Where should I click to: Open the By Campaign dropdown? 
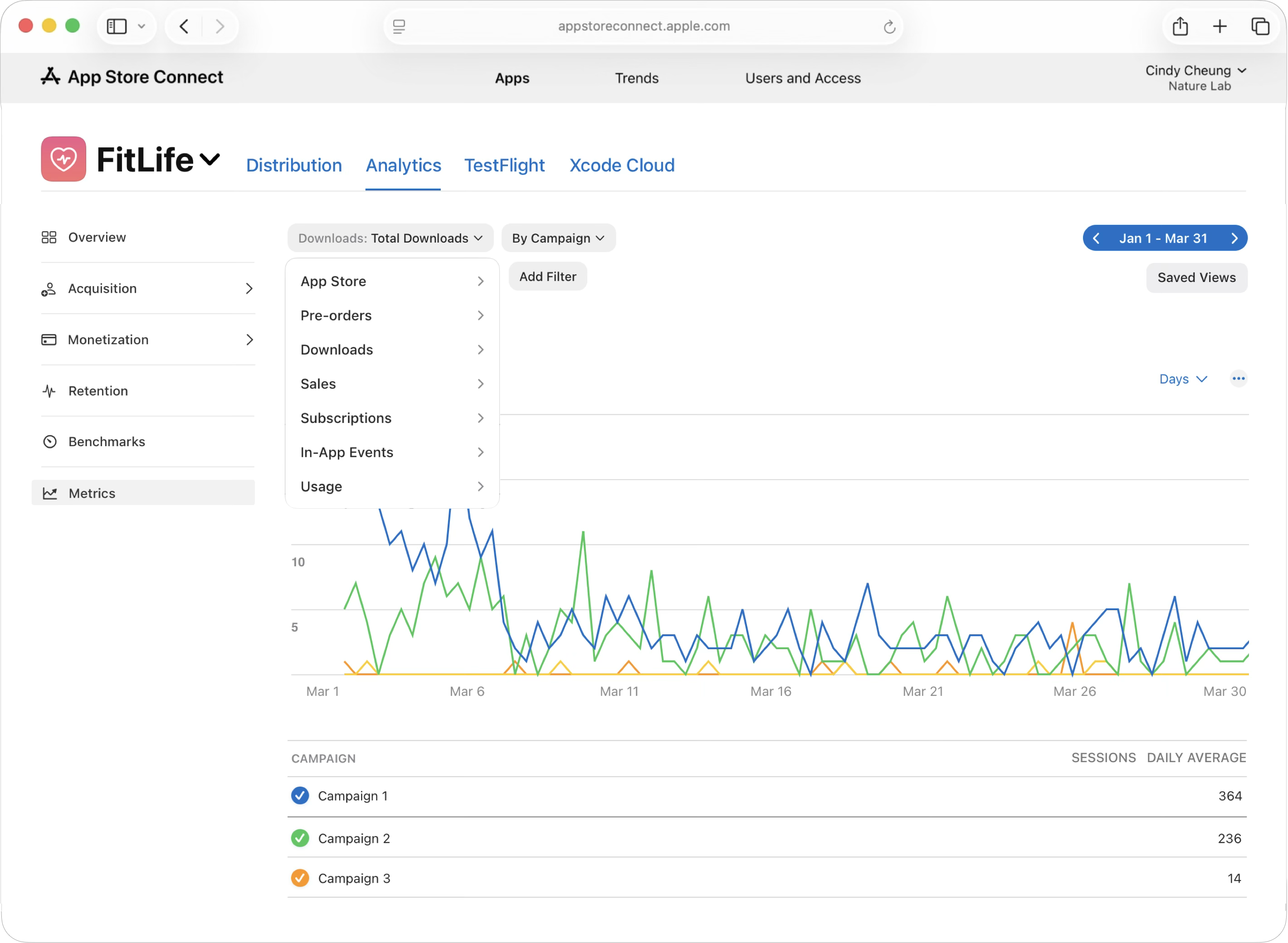point(558,238)
